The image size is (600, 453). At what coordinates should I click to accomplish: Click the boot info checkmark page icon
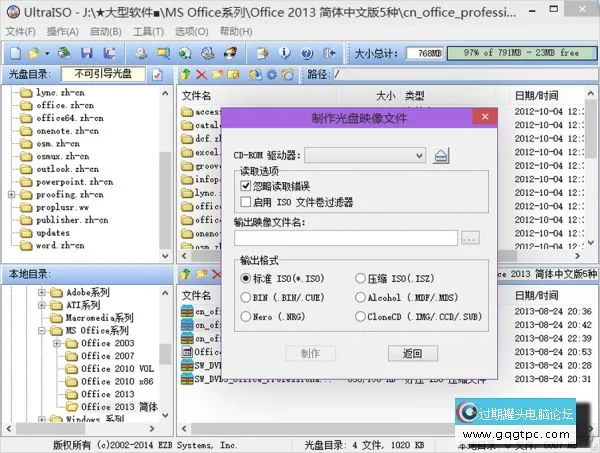(157, 75)
